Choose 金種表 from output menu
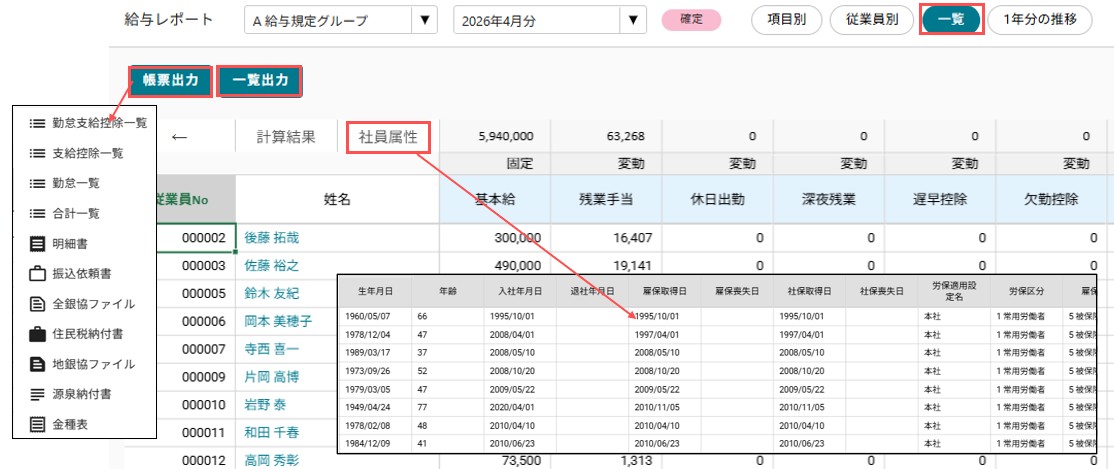Screen dimensions: 1114x469 70,425
